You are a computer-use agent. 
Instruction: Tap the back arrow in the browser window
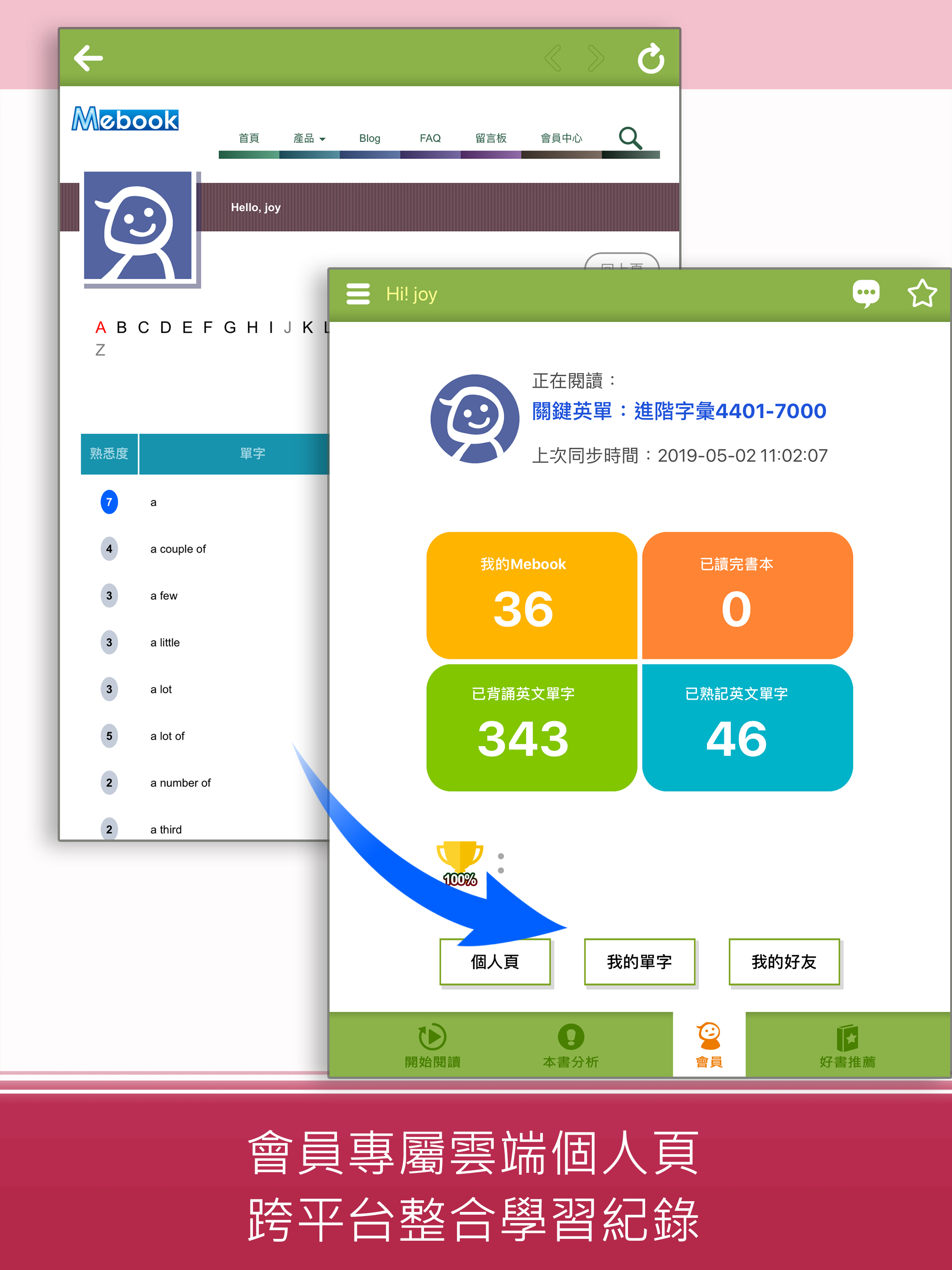tap(88, 58)
